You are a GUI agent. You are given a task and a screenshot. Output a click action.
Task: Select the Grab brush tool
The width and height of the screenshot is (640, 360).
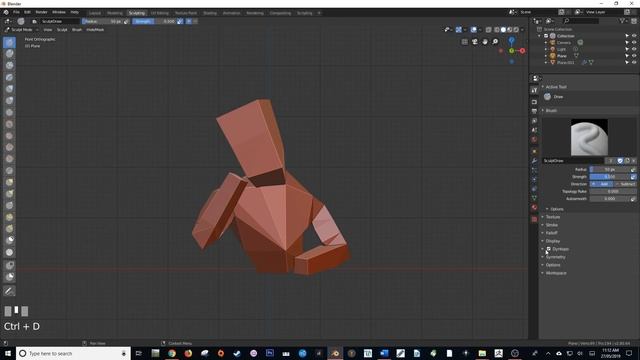pyautogui.click(x=9, y=182)
